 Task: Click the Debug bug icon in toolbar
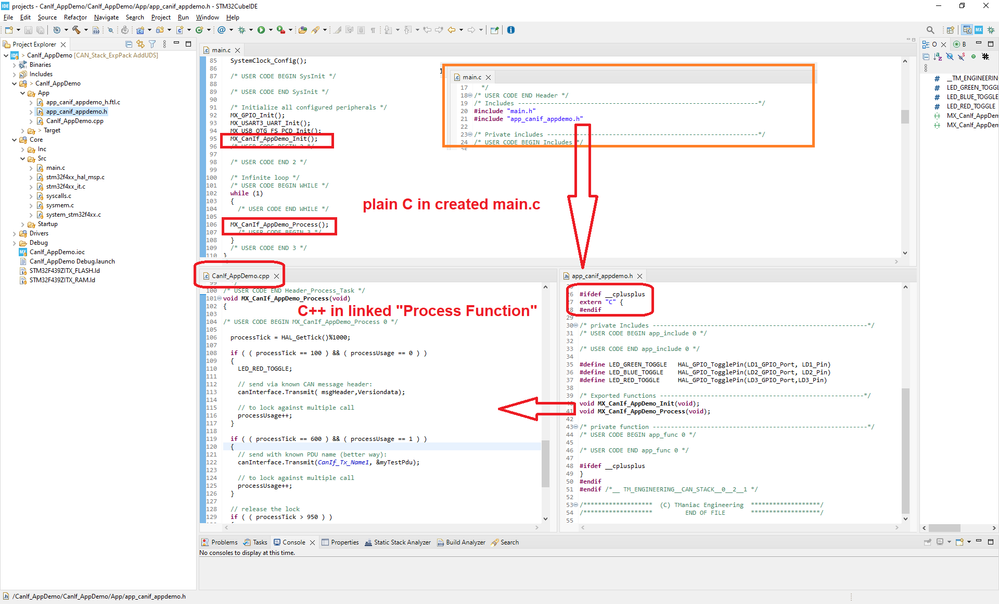241,29
